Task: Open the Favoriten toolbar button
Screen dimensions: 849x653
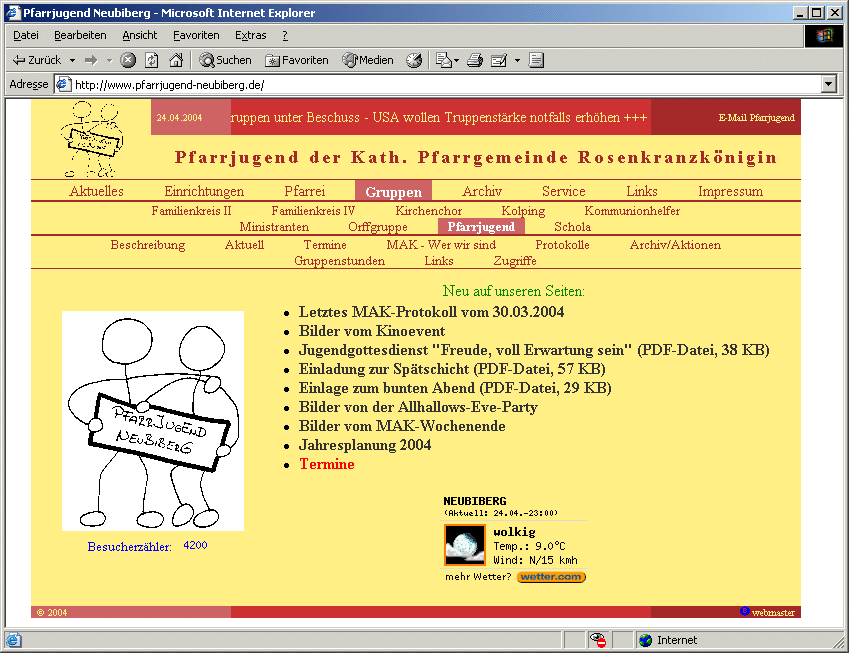Action: (297, 60)
